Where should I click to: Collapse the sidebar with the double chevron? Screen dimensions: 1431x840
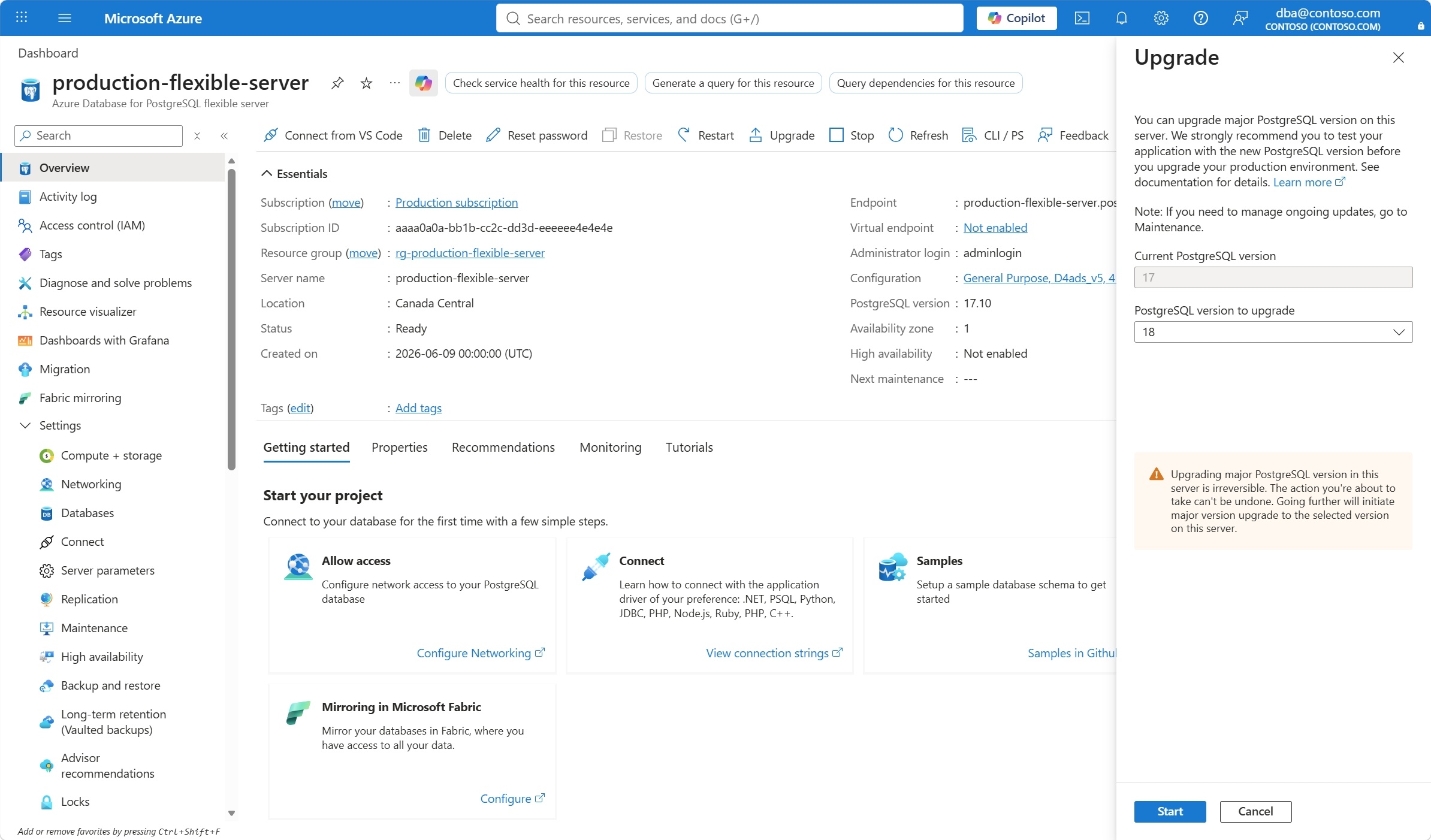tap(224, 136)
